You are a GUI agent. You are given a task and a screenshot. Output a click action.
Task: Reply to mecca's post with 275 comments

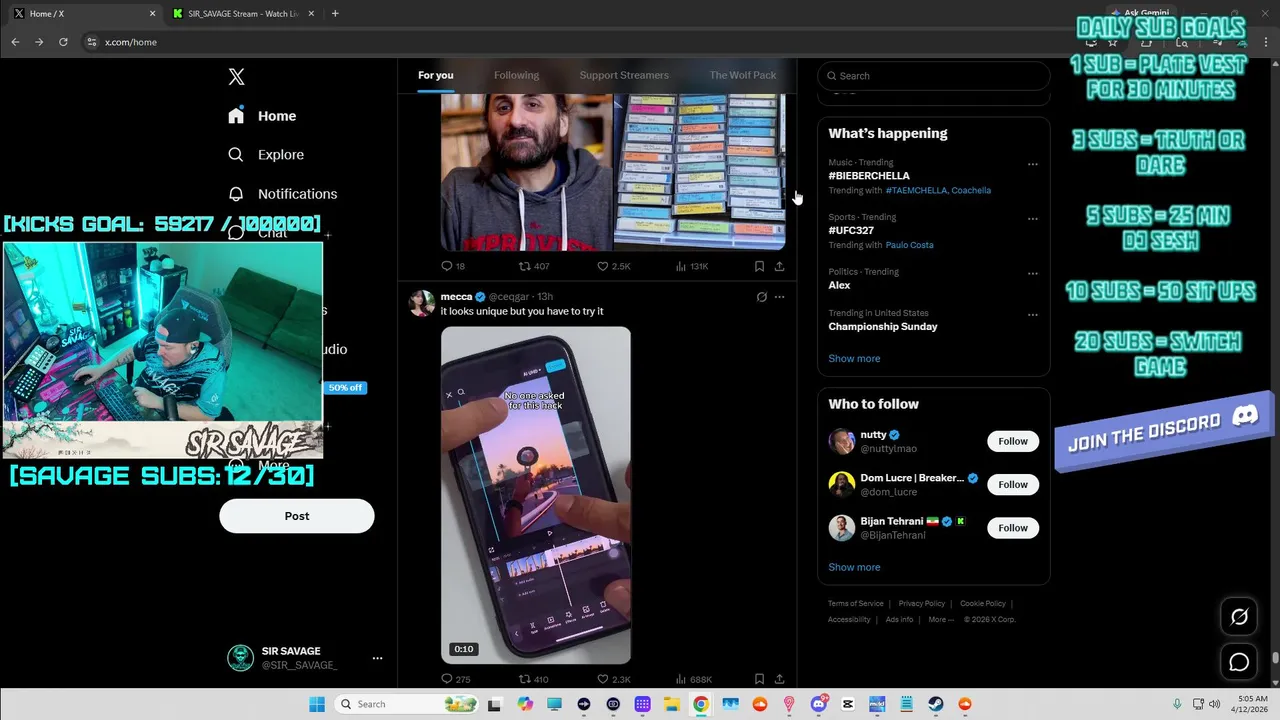[455, 679]
